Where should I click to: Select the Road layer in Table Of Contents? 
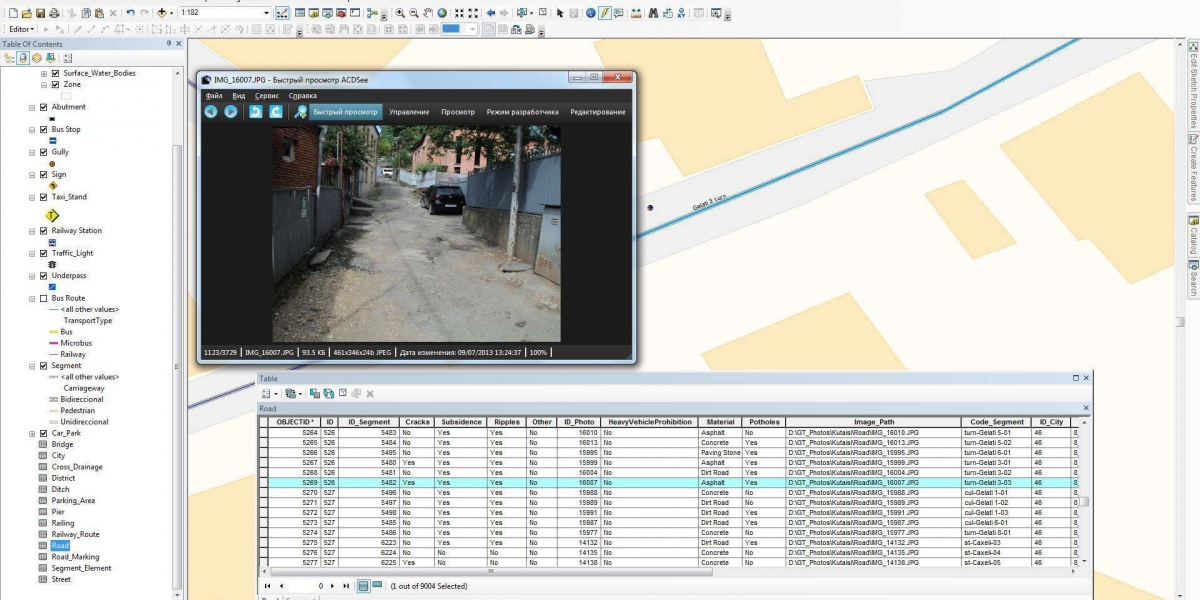click(x=60, y=546)
